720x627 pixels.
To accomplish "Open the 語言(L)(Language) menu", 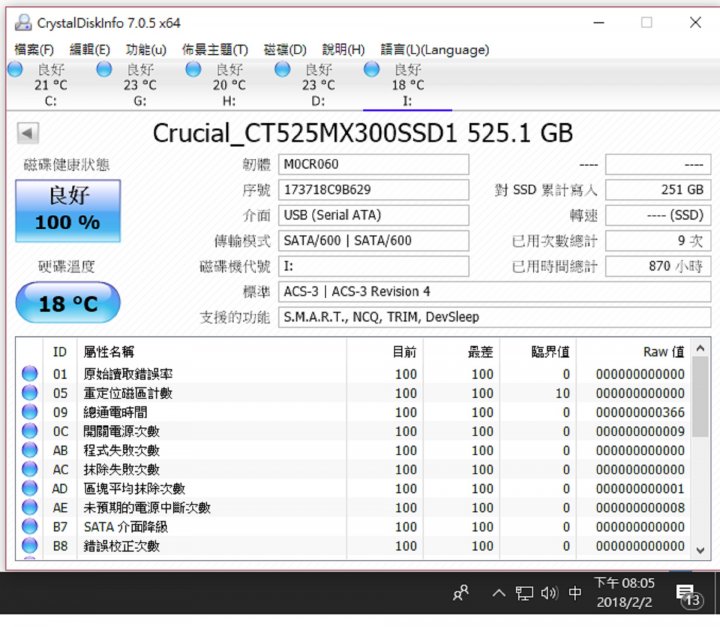I will pos(435,50).
